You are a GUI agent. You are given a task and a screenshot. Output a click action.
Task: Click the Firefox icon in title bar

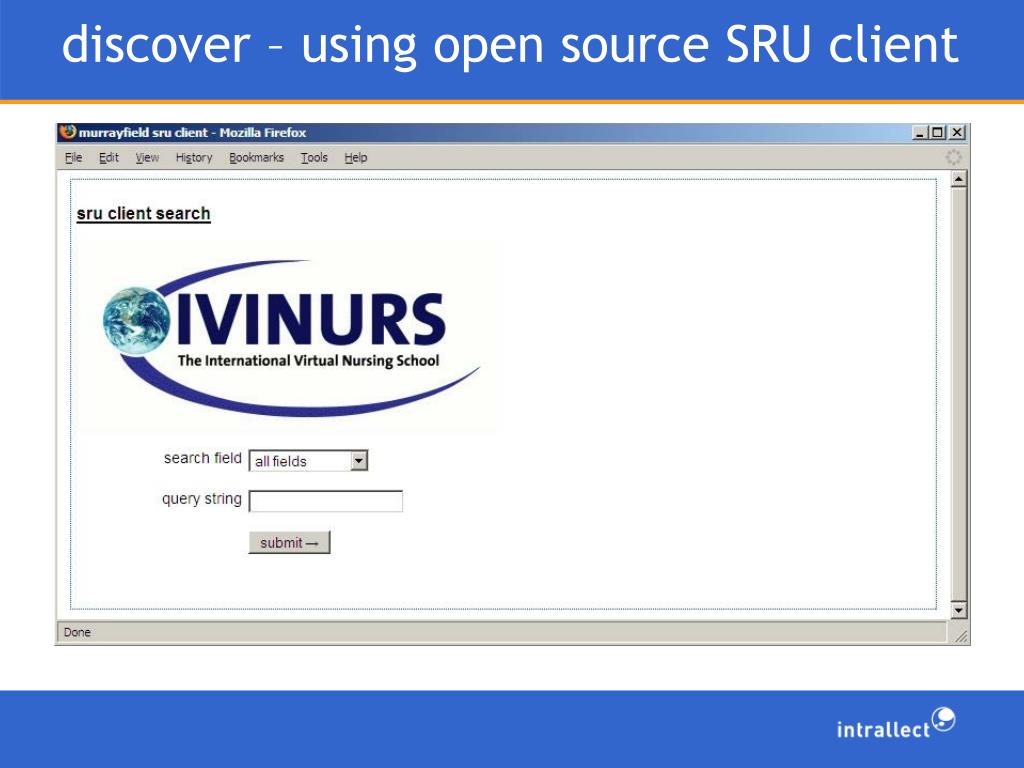point(67,132)
